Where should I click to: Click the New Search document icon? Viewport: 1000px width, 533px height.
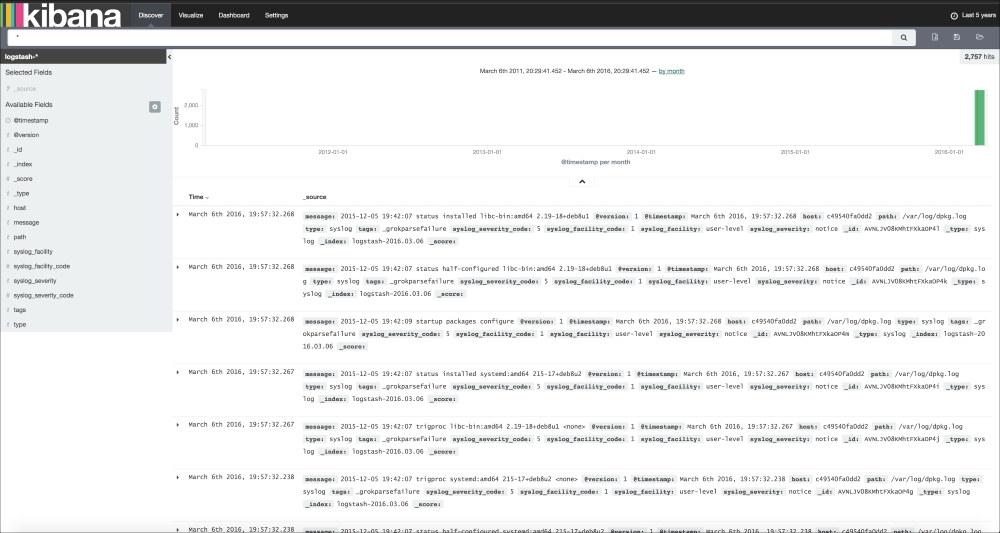934,37
